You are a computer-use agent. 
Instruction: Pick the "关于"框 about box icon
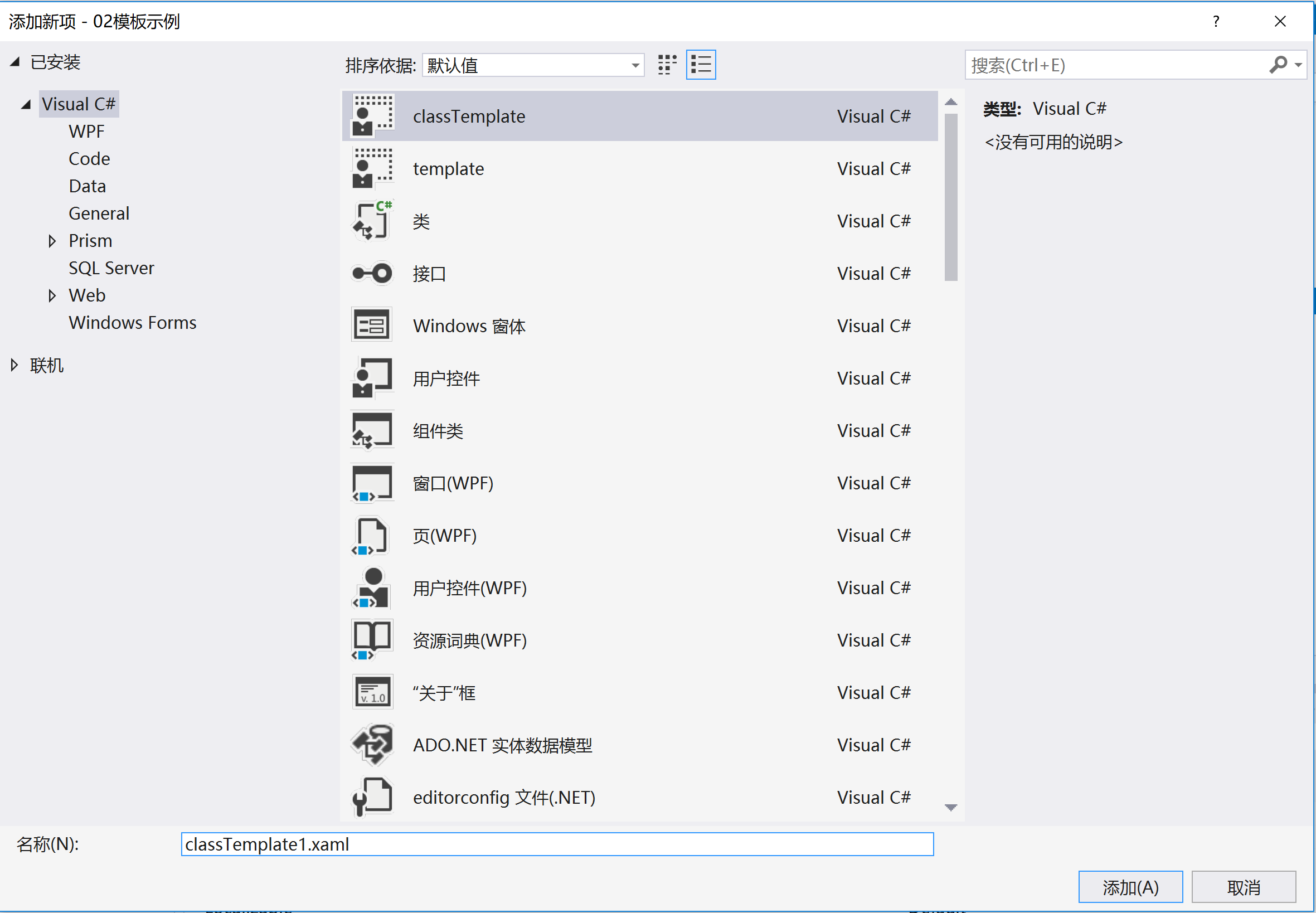(x=372, y=693)
